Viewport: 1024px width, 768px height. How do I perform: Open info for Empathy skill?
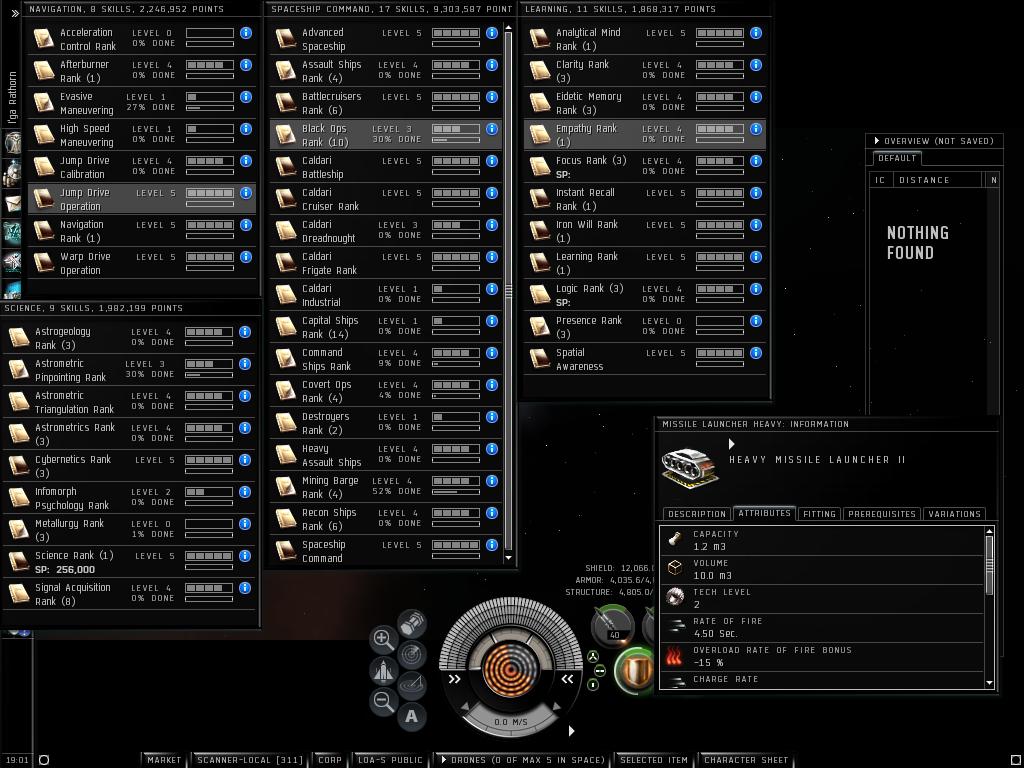coord(756,129)
